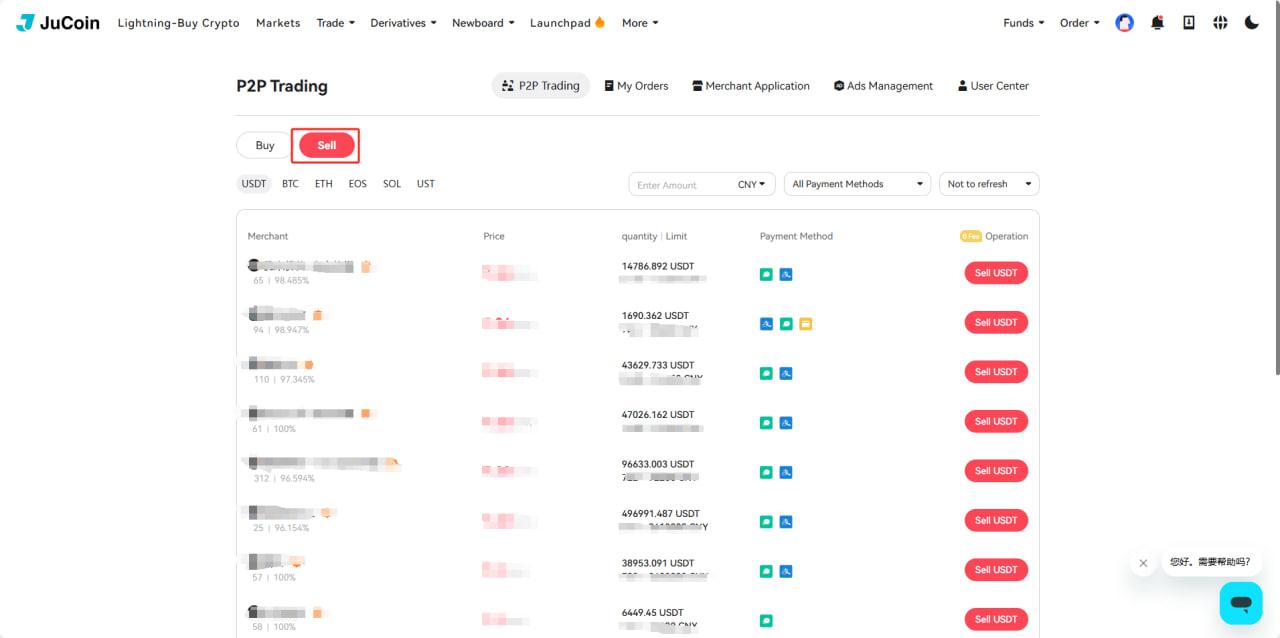Dismiss the chat help message with the X

coord(1143,563)
